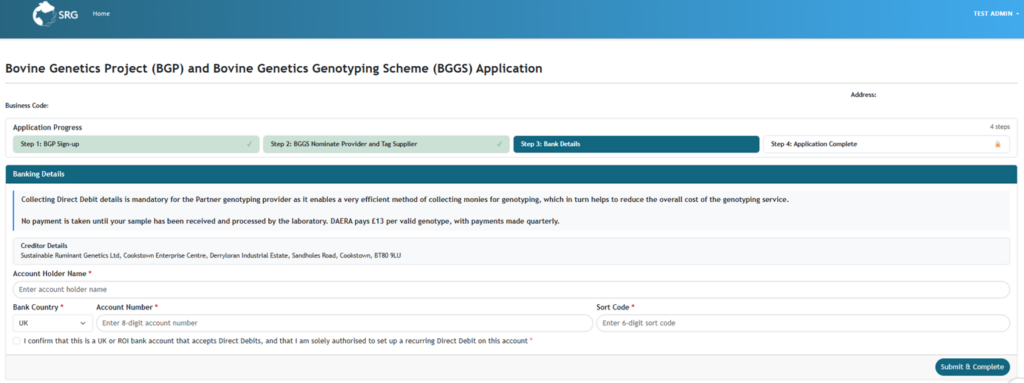Focus the Account Number input field
The height and width of the screenshot is (383, 1024).
pos(344,323)
